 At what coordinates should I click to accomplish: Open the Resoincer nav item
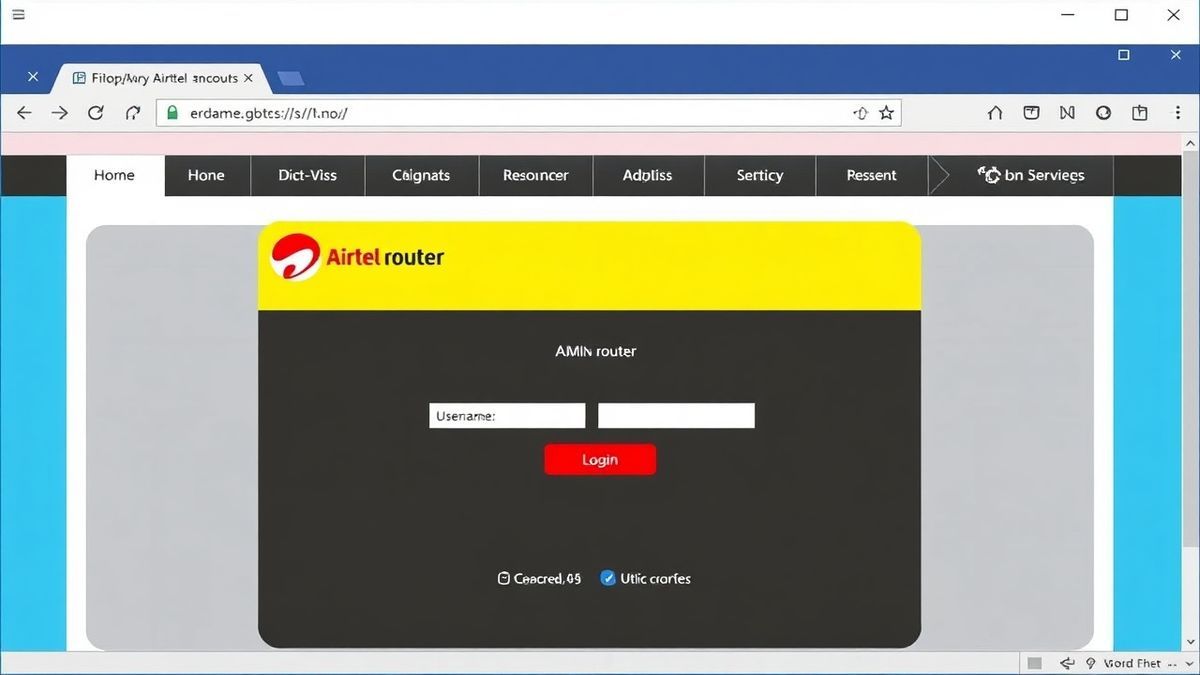click(x=536, y=175)
